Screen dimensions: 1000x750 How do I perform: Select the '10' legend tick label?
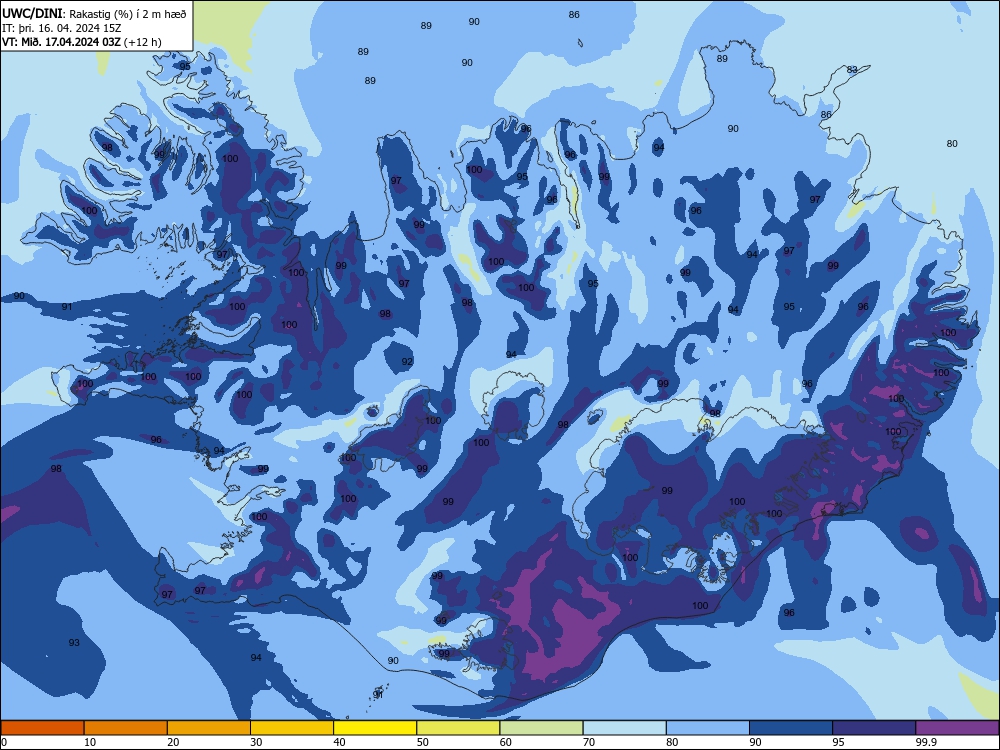90,742
